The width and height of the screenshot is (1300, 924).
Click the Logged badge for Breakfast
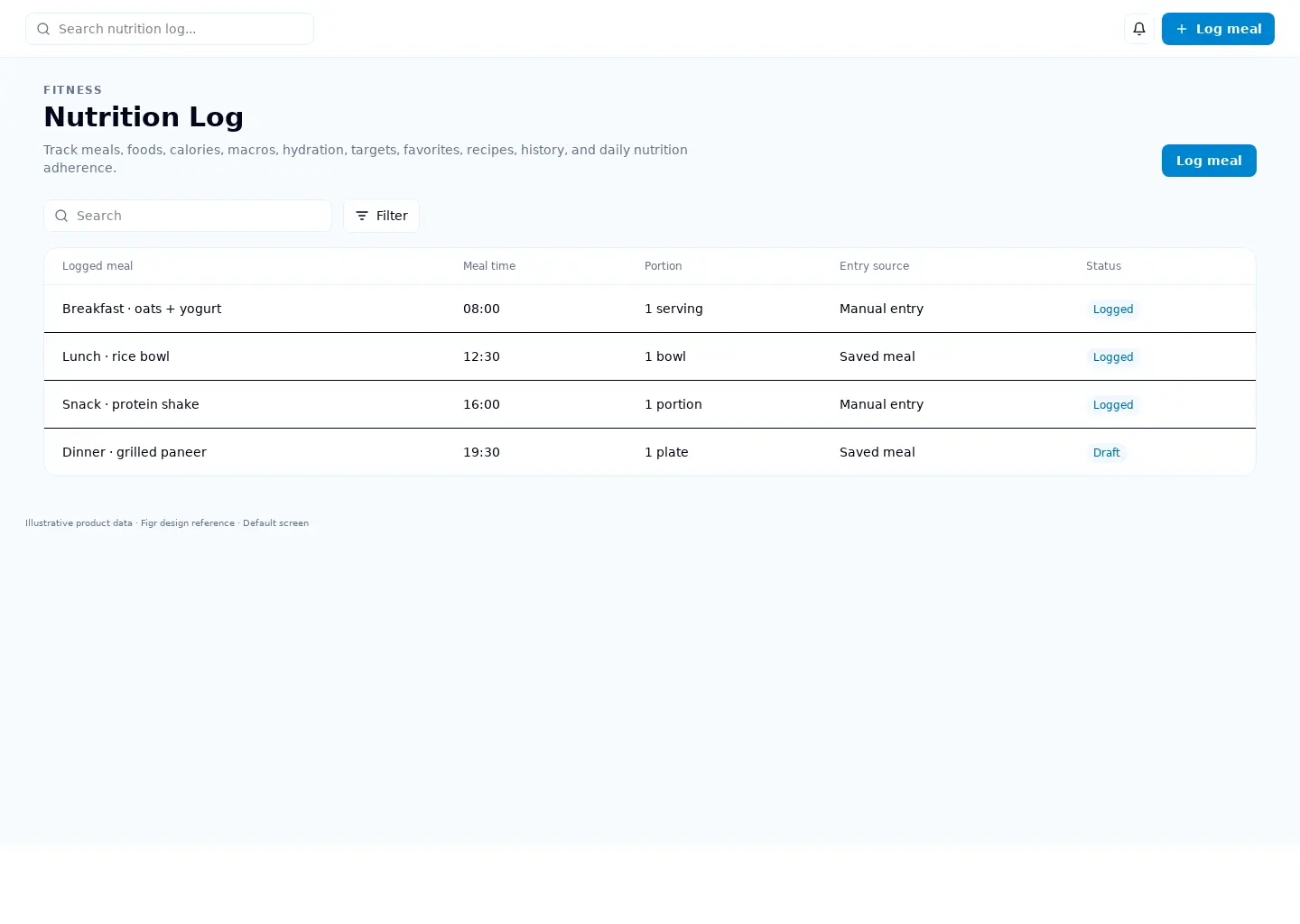(1113, 310)
